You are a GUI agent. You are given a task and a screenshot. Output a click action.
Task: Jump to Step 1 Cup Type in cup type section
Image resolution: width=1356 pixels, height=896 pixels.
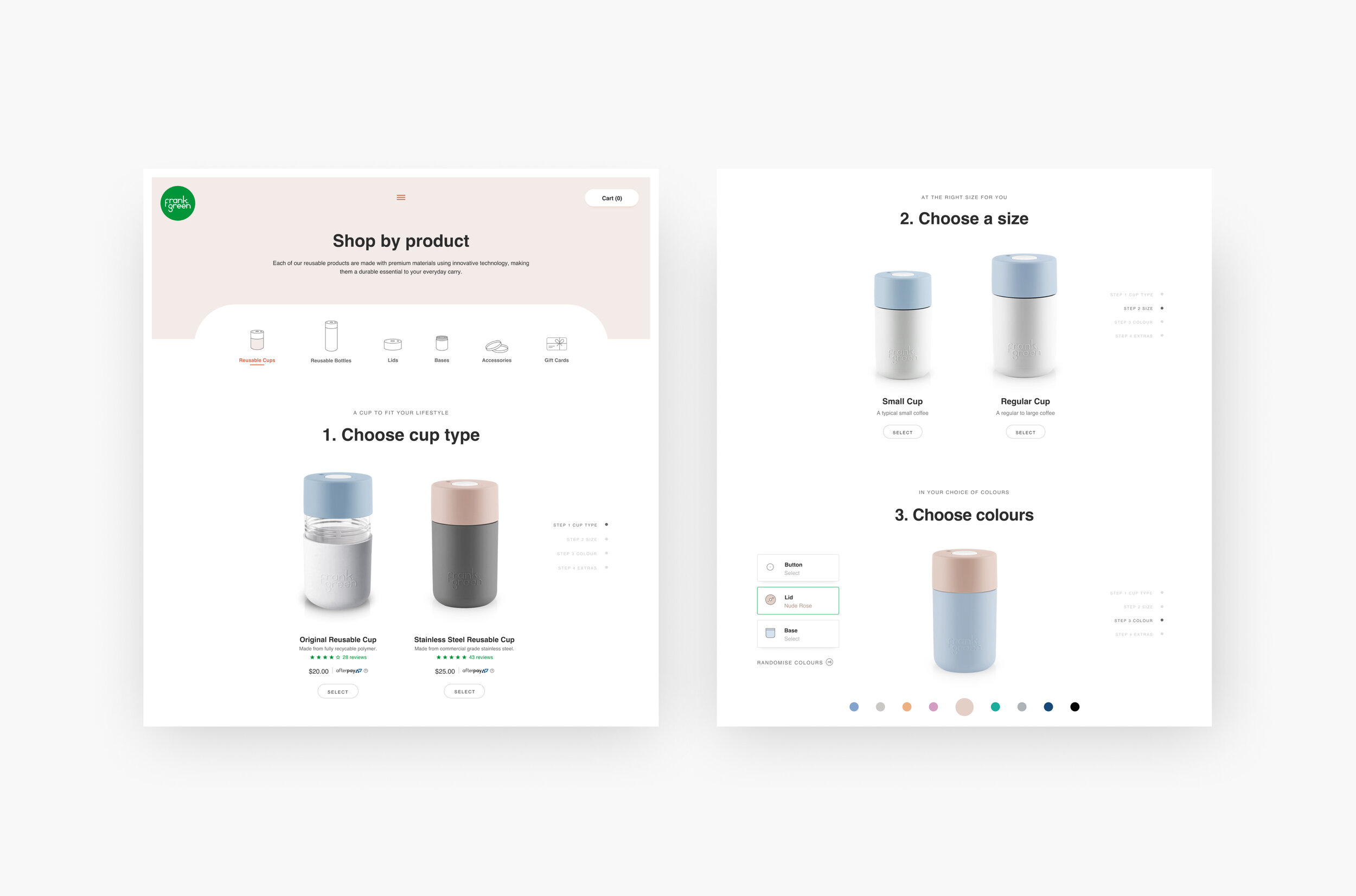580,524
